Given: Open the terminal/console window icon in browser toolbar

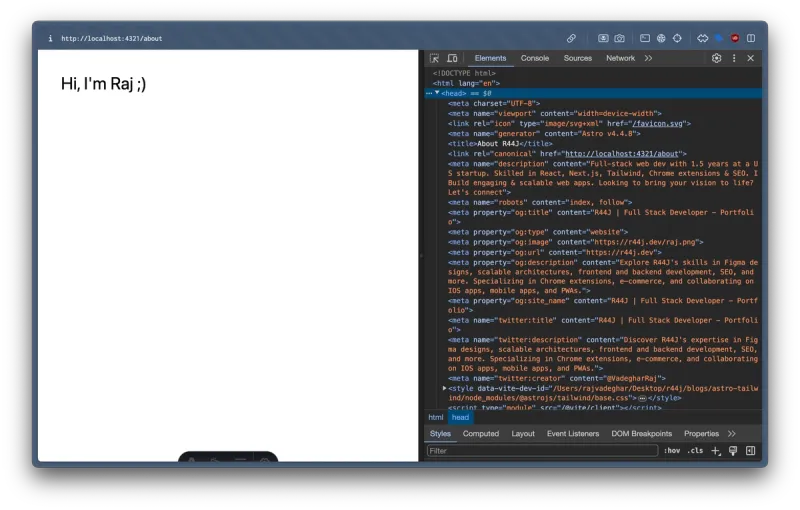Looking at the screenshot, I should click(x=645, y=38).
